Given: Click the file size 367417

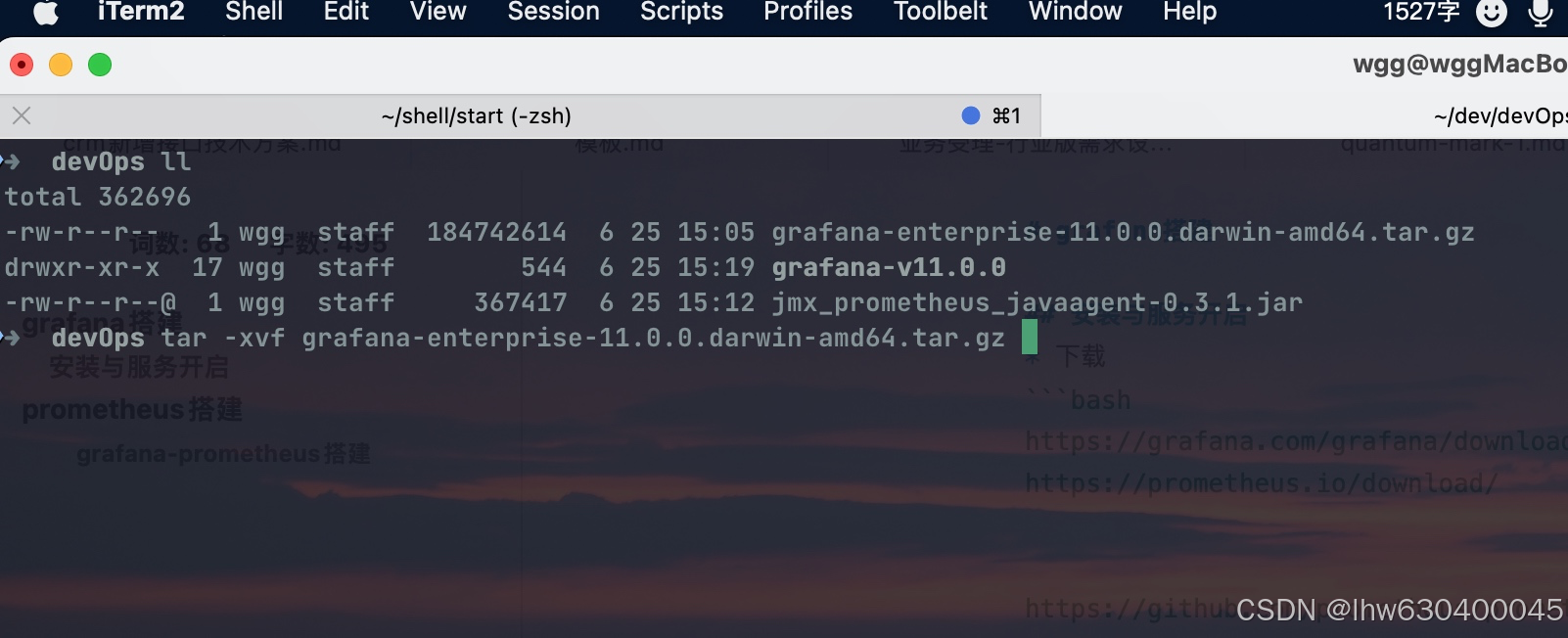Looking at the screenshot, I should (521, 302).
